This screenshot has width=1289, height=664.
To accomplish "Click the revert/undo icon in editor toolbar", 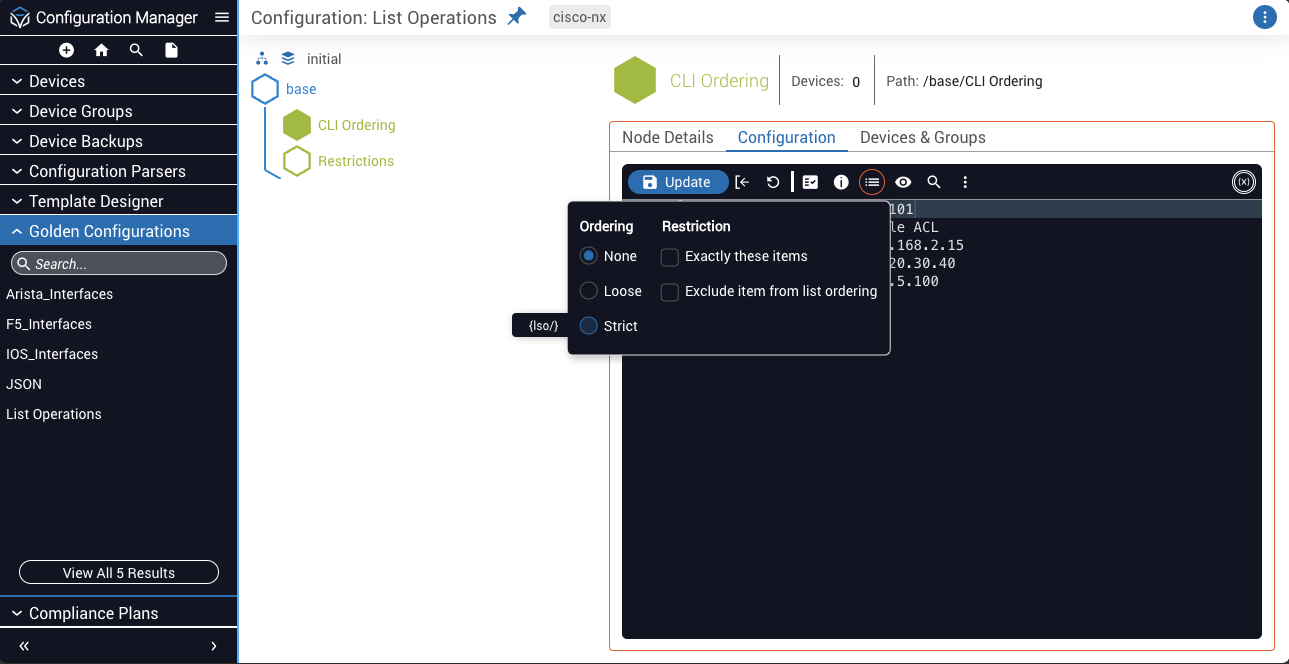I will [x=773, y=182].
